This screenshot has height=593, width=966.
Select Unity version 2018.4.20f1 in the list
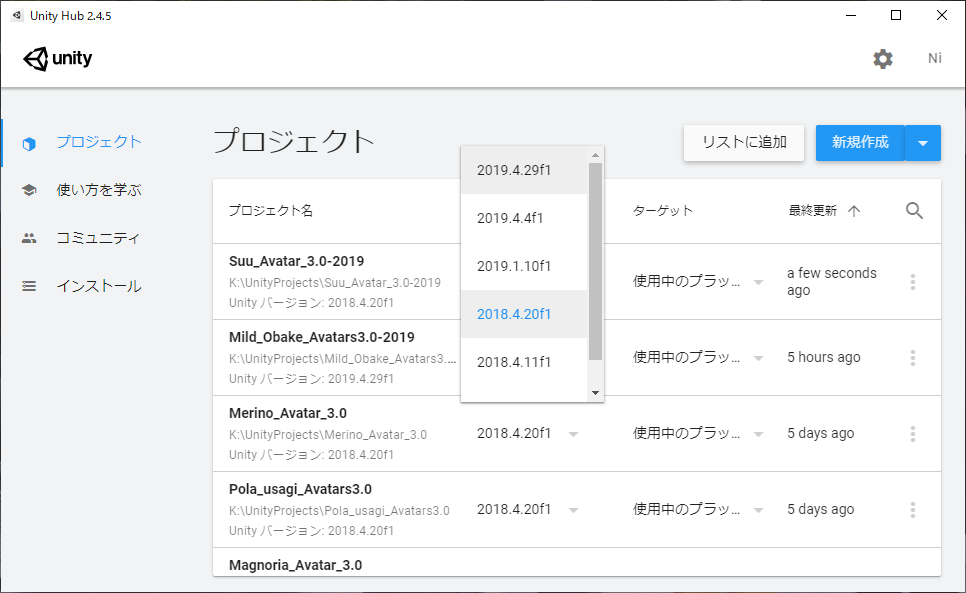pyautogui.click(x=513, y=314)
